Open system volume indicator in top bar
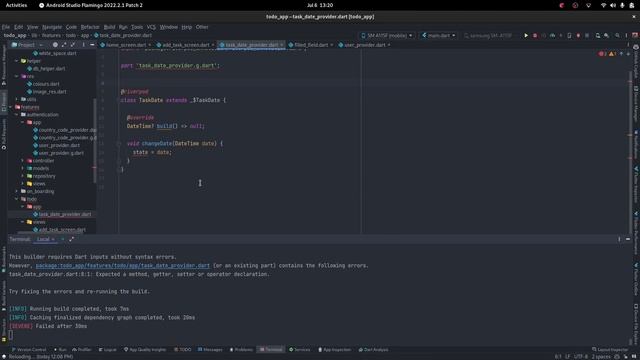640x360 pixels. click(613, 5)
